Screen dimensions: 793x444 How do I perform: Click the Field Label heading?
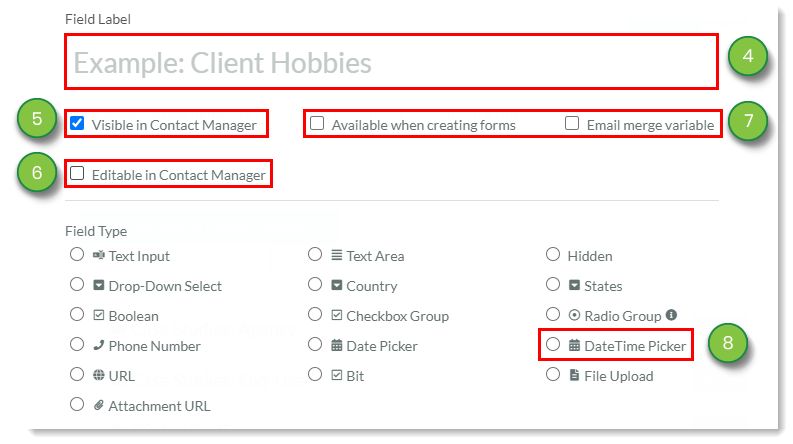(x=98, y=19)
